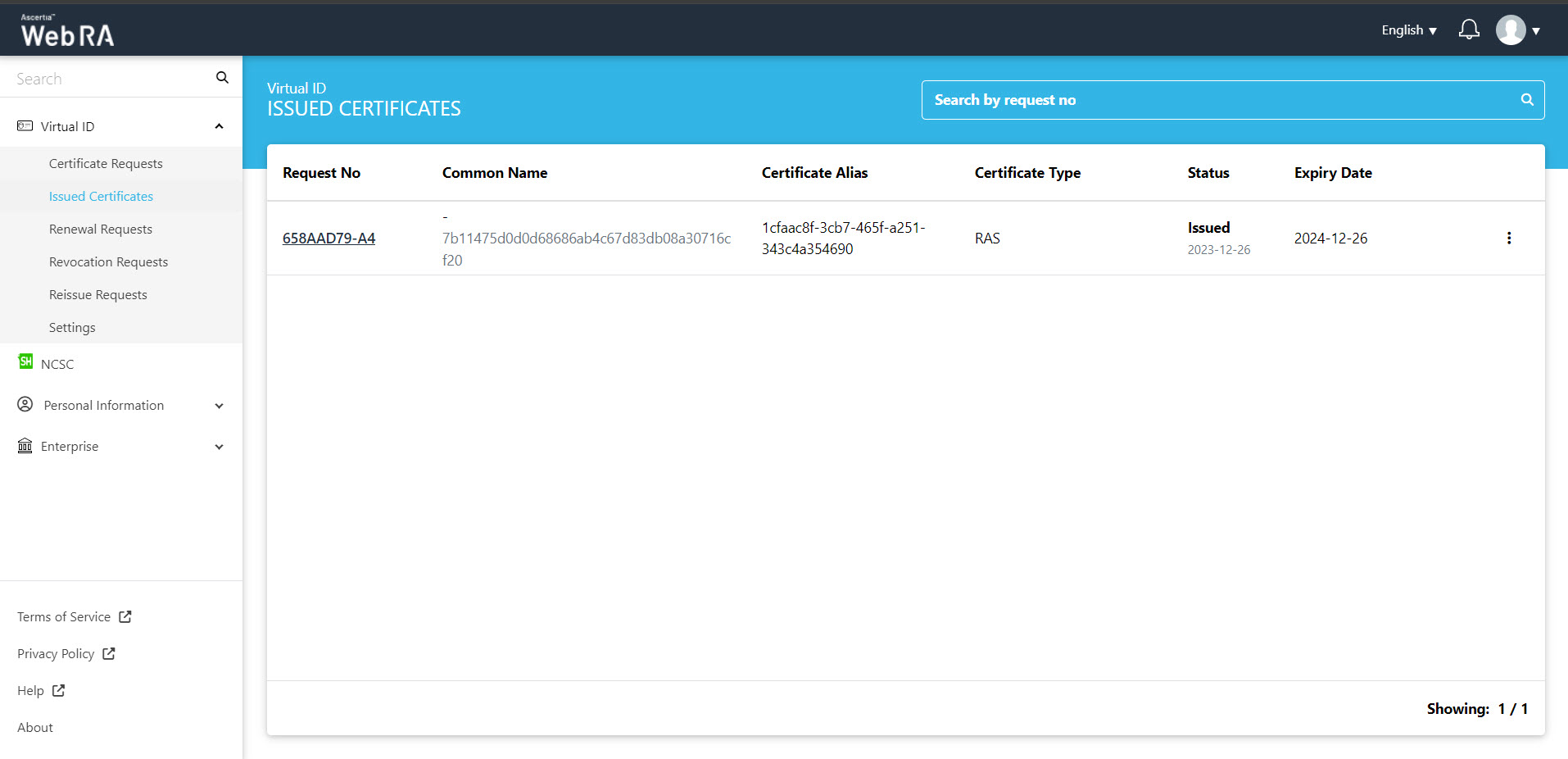Open the notifications bell
Image resolution: width=1568 pixels, height=759 pixels.
tap(1469, 30)
